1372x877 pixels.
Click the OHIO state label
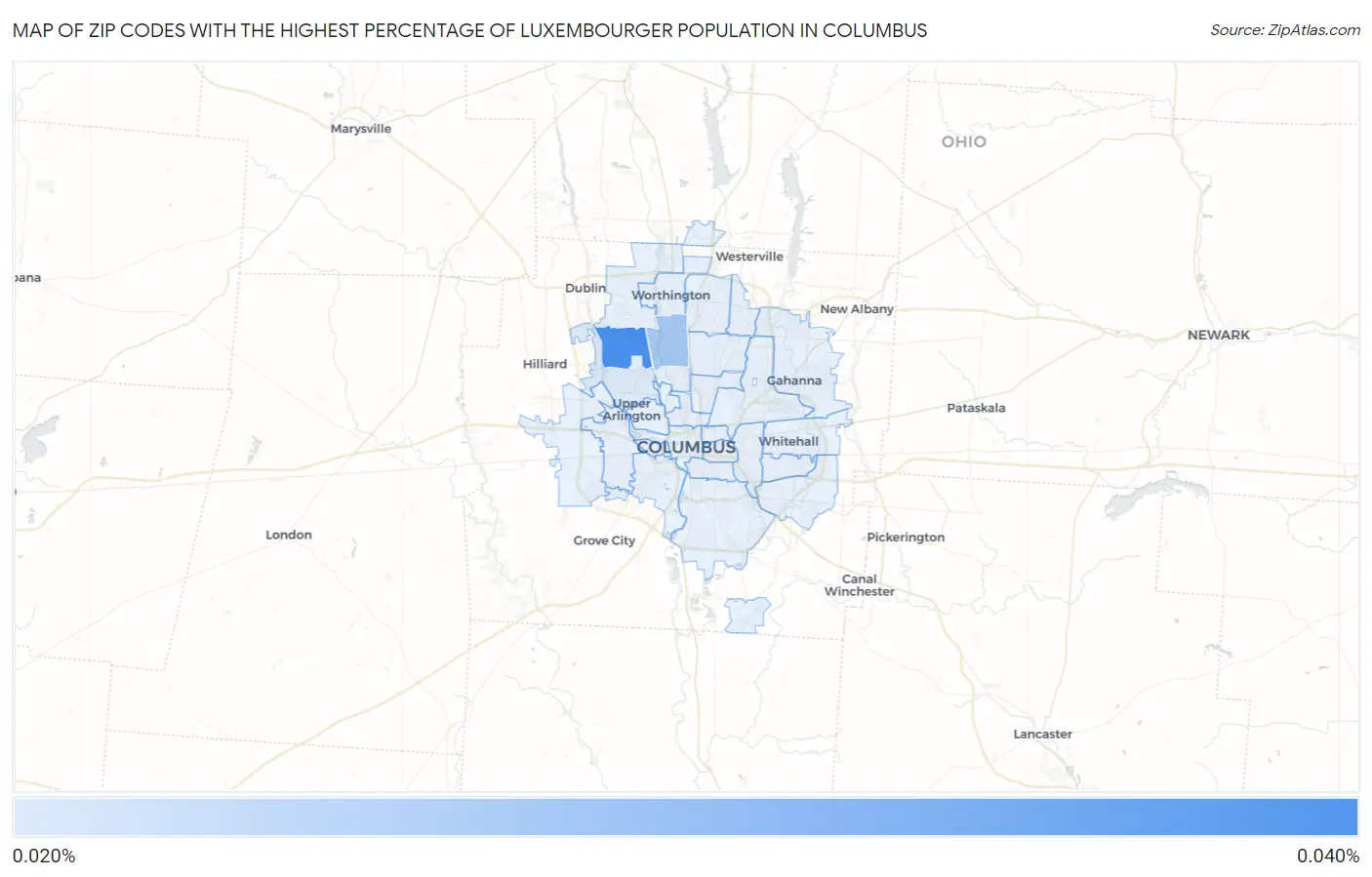(963, 141)
